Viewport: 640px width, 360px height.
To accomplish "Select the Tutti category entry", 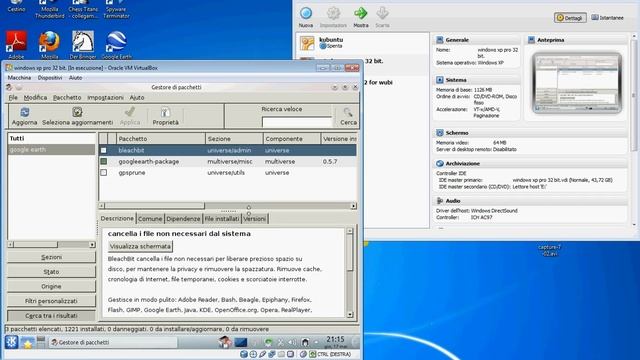I will coord(51,138).
